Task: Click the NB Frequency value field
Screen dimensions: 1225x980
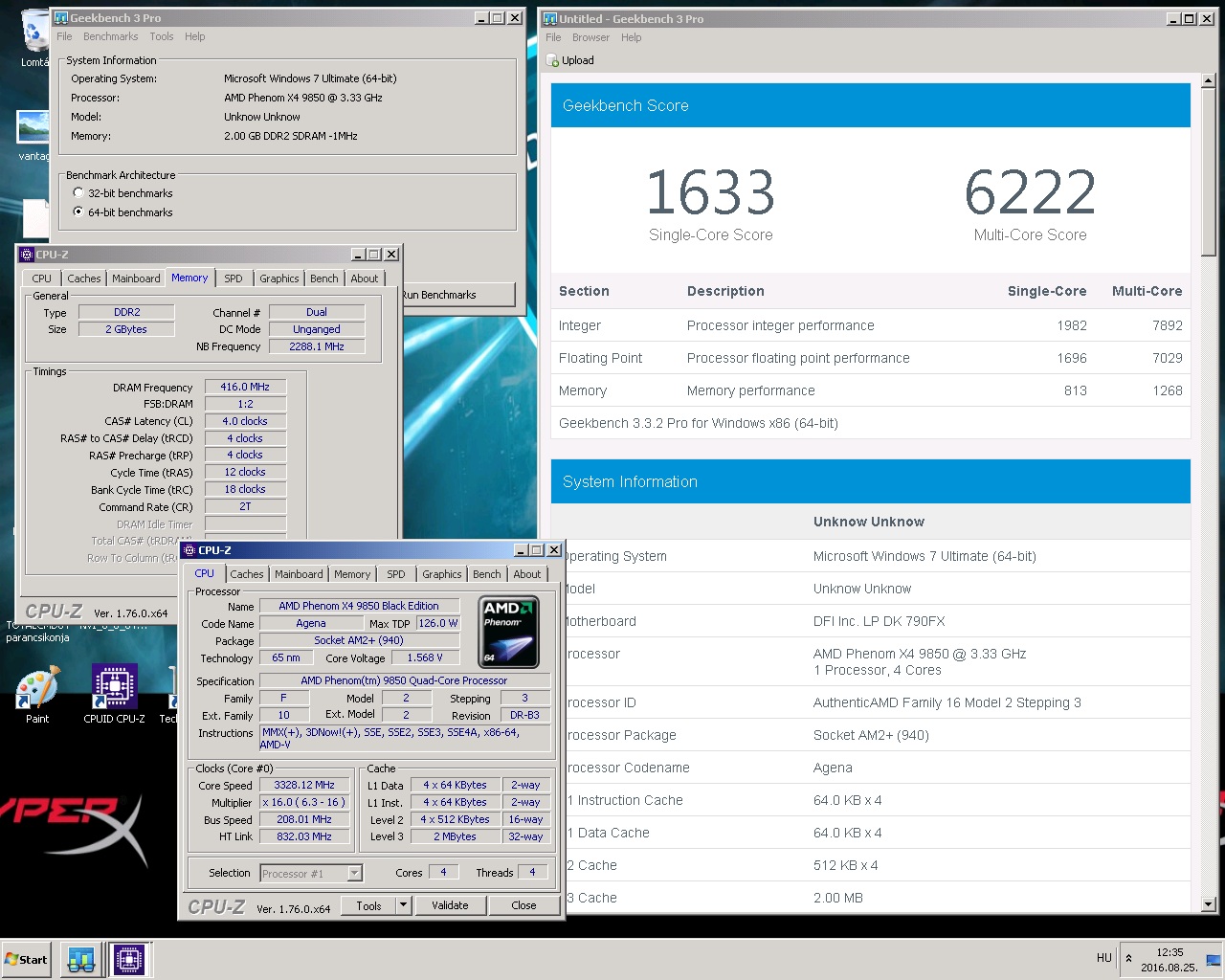Action: point(317,346)
